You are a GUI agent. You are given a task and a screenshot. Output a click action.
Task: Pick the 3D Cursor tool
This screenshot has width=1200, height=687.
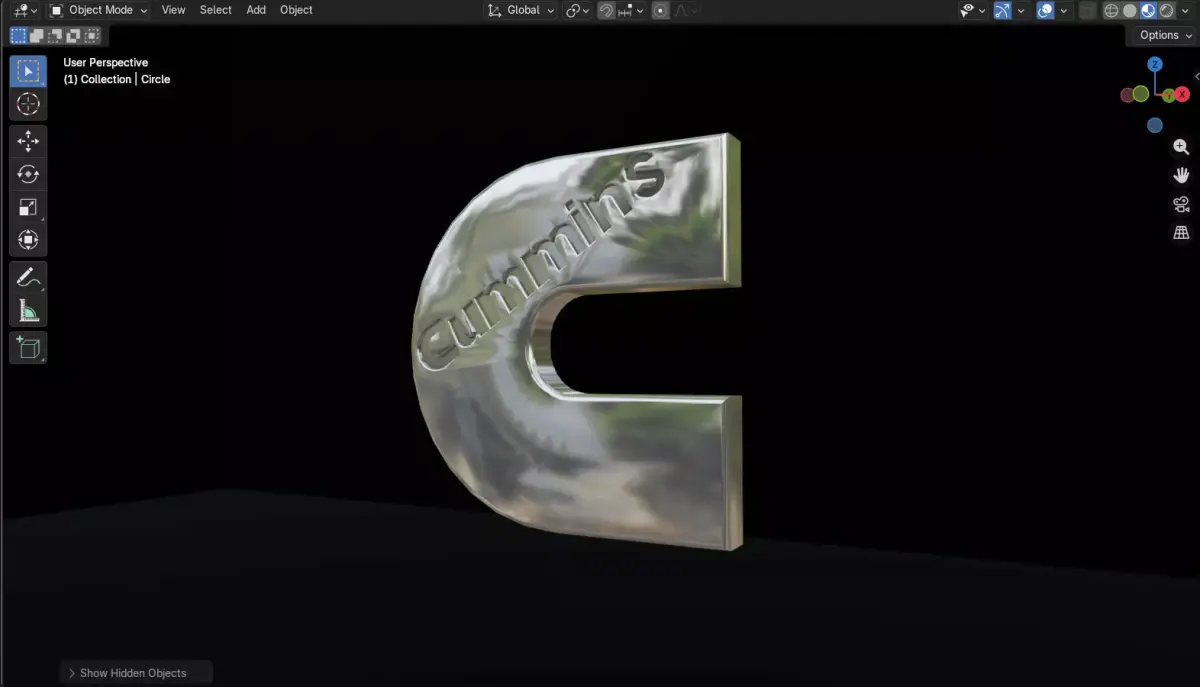coord(28,103)
